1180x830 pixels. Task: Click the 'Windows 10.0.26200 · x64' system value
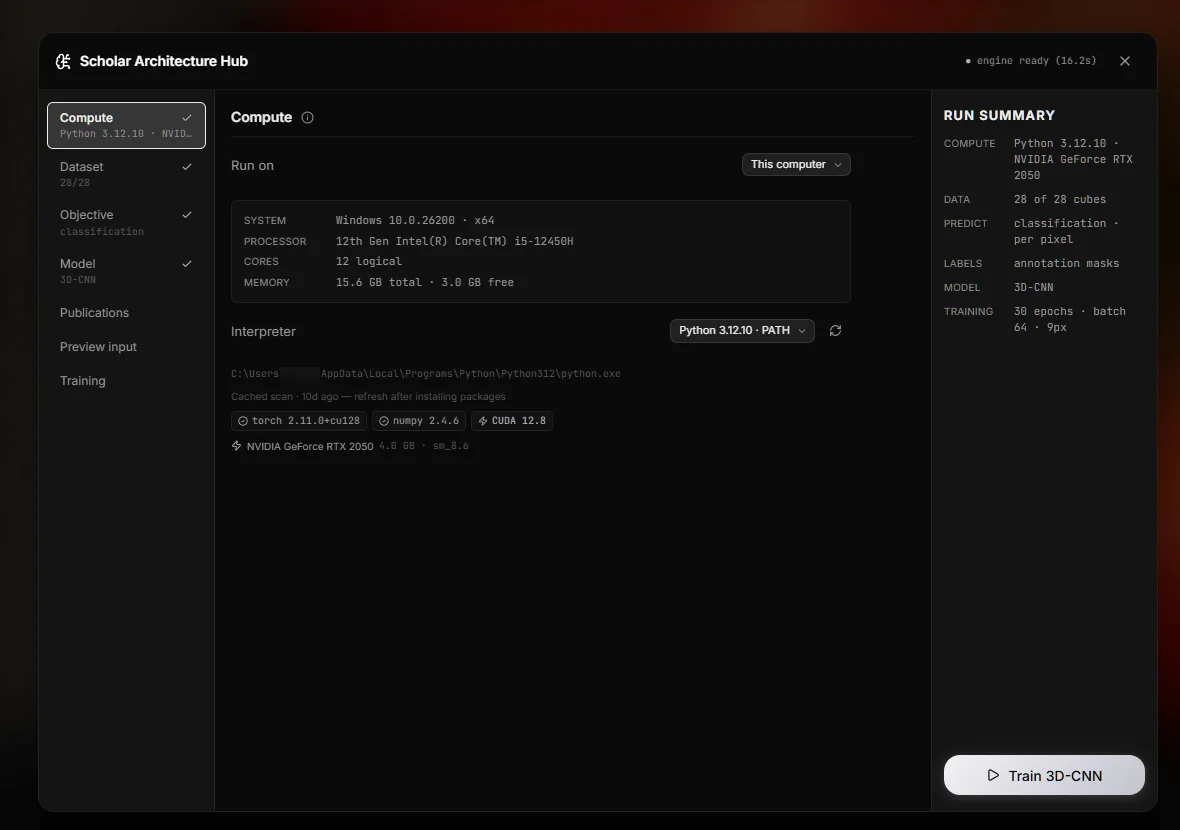coord(415,220)
